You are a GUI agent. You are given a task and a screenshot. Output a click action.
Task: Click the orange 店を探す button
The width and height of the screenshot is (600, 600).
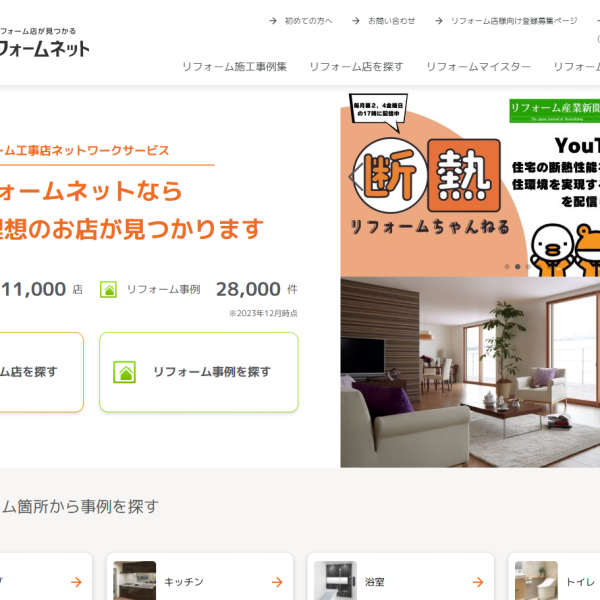41,372
